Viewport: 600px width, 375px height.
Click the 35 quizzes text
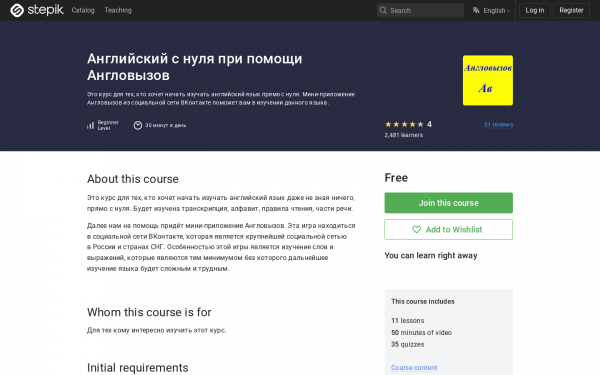tap(408, 344)
